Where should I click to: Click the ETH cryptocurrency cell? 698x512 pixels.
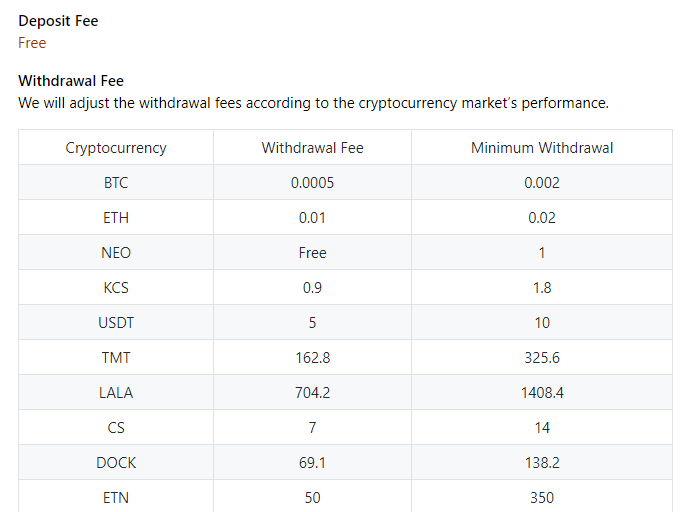click(x=116, y=218)
